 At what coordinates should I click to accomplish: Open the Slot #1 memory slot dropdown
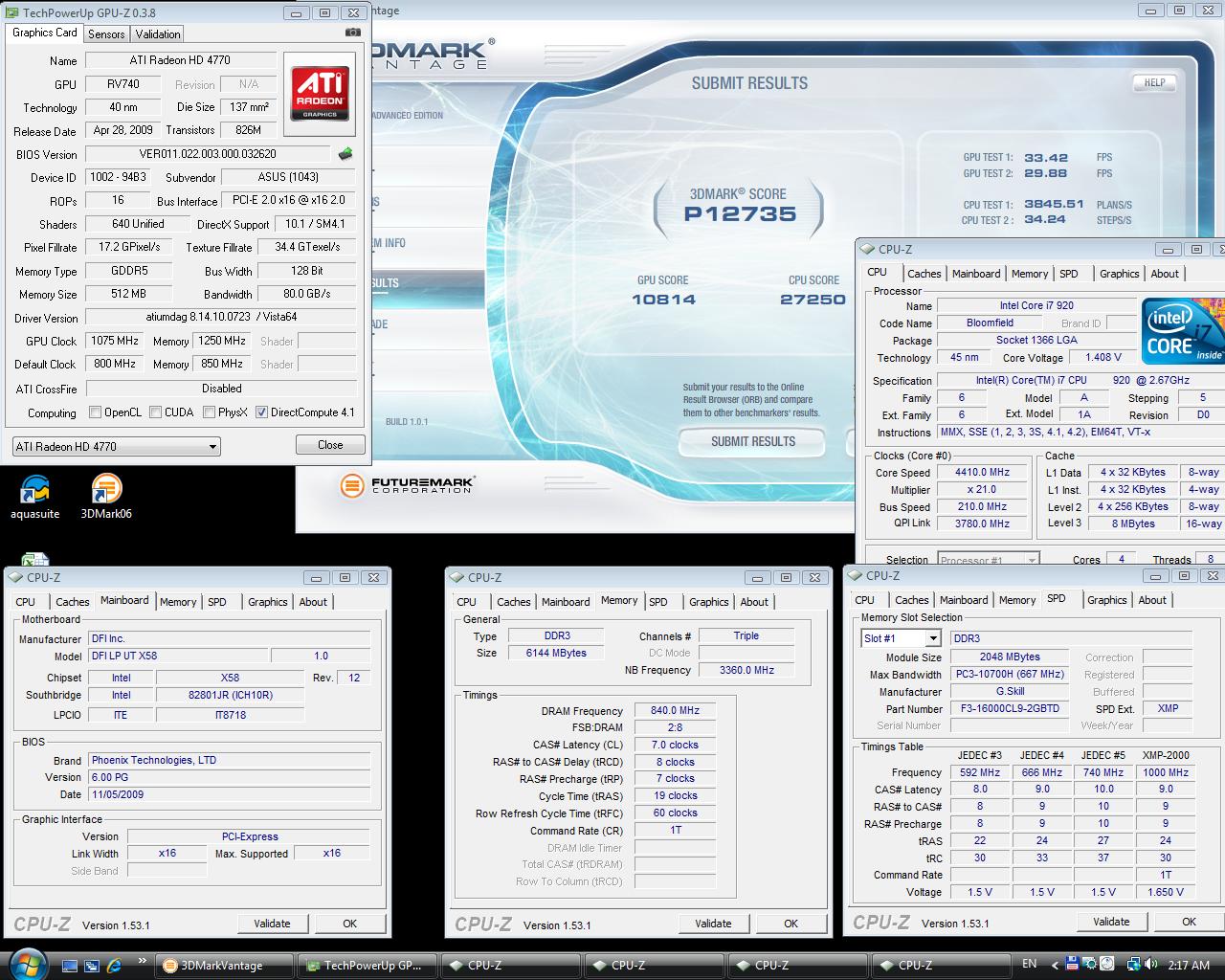click(902, 638)
